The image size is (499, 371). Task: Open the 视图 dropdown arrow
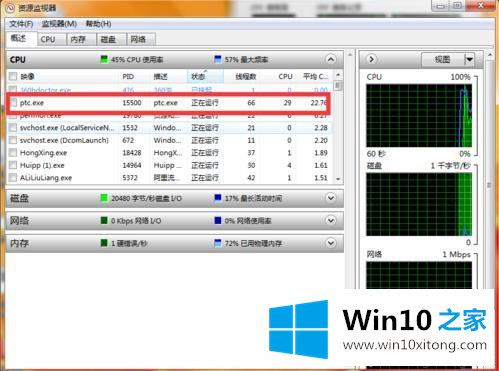point(469,60)
